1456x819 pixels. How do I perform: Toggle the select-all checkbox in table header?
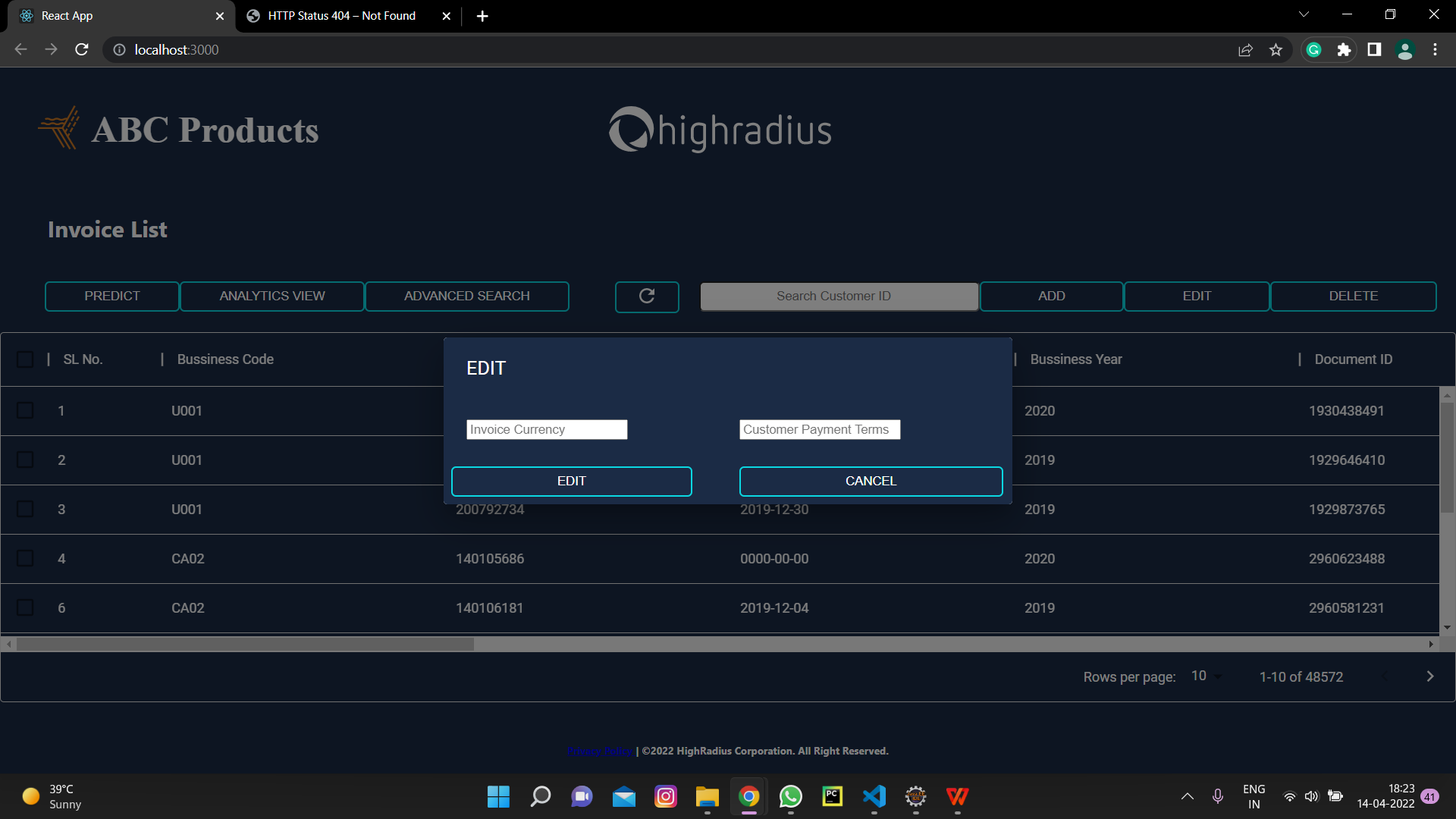(26, 359)
